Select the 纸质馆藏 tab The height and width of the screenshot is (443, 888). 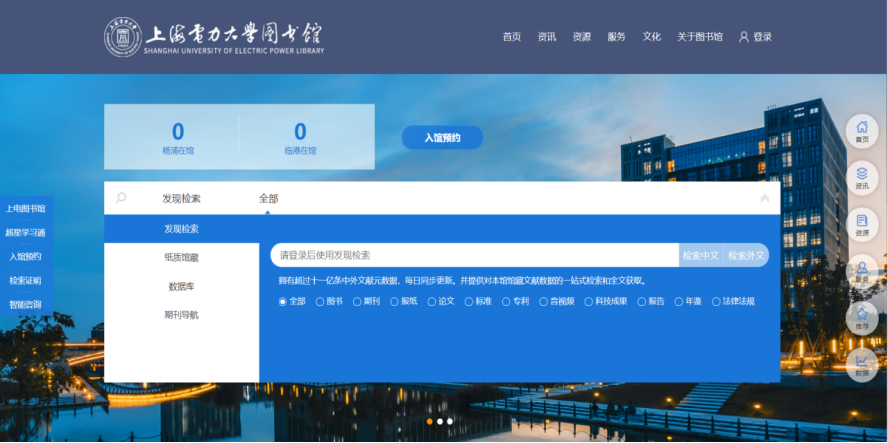click(x=182, y=258)
